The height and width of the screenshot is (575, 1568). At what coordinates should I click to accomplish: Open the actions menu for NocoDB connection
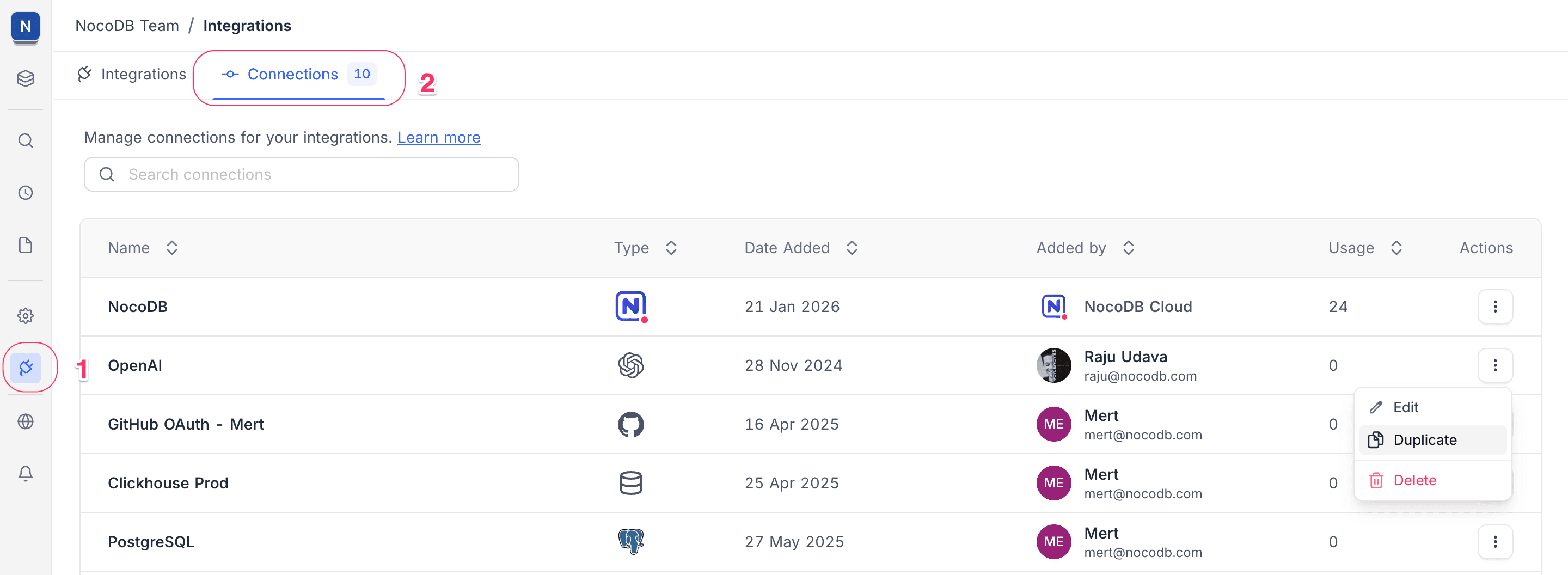(x=1496, y=306)
